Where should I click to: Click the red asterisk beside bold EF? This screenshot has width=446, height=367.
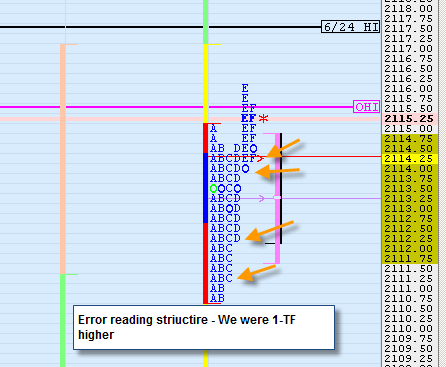pyautogui.click(x=263, y=118)
